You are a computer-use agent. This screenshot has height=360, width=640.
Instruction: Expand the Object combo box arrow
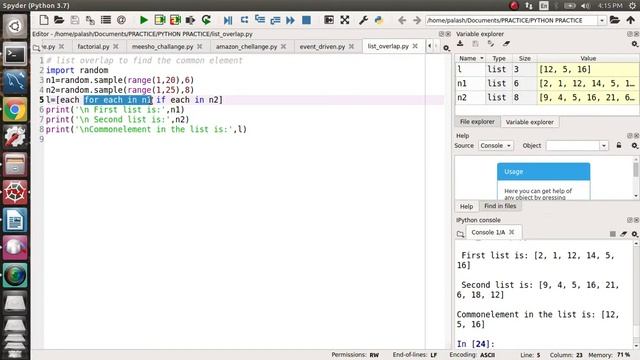tap(604, 145)
